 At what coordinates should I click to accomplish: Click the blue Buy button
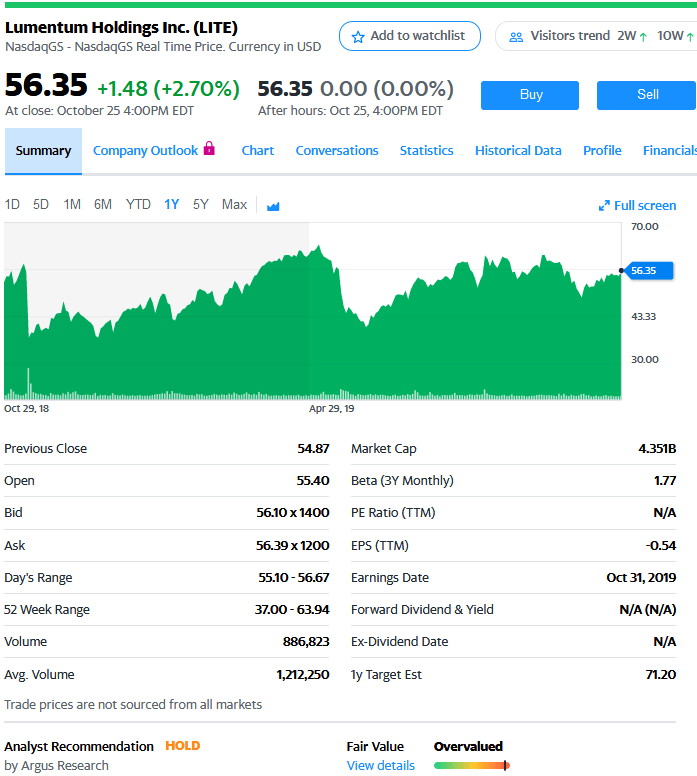coord(530,95)
